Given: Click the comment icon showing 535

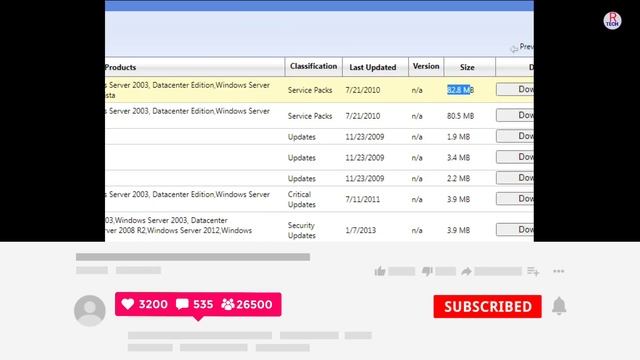Looking at the screenshot, I should tap(182, 304).
